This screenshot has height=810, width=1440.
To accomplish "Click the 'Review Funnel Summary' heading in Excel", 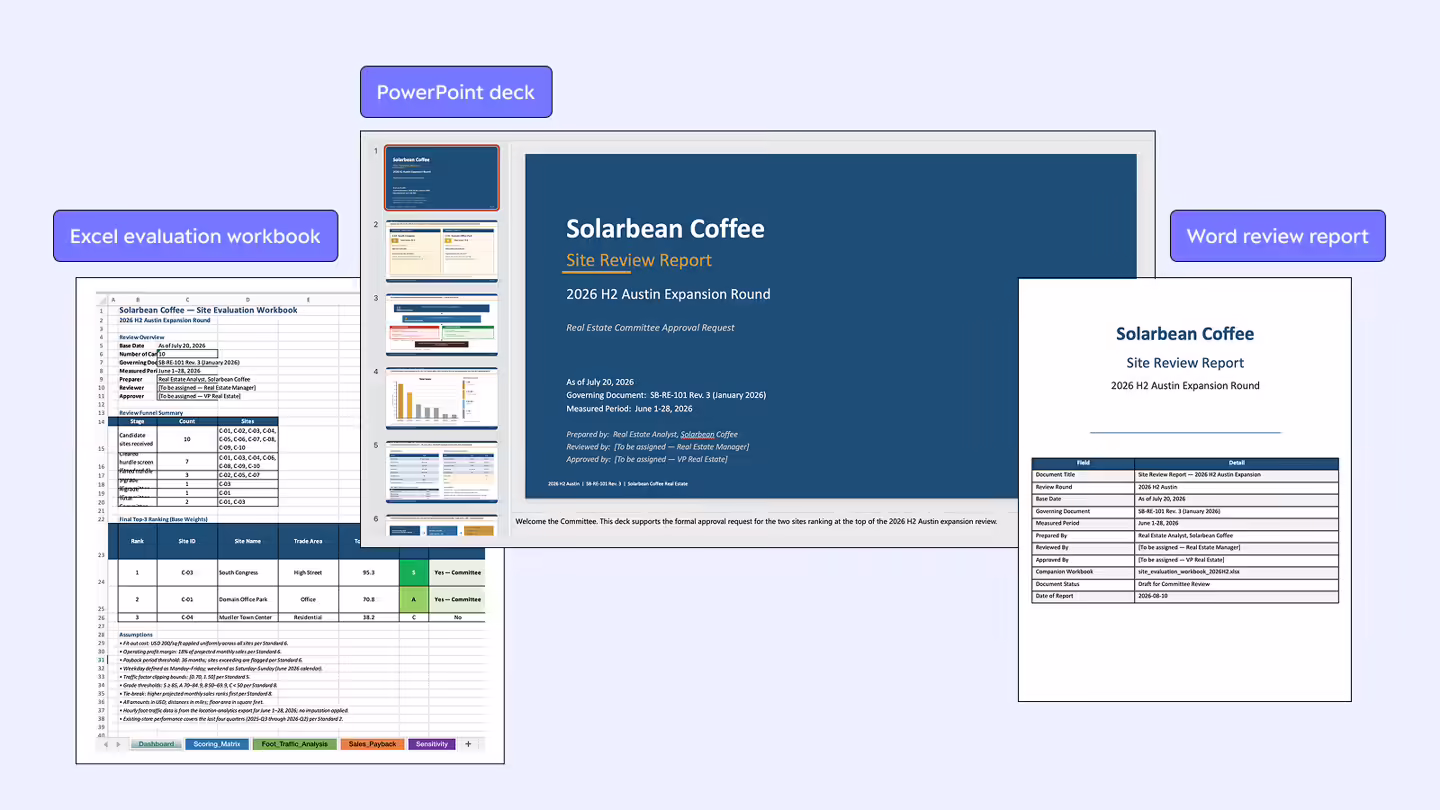I will [151, 413].
